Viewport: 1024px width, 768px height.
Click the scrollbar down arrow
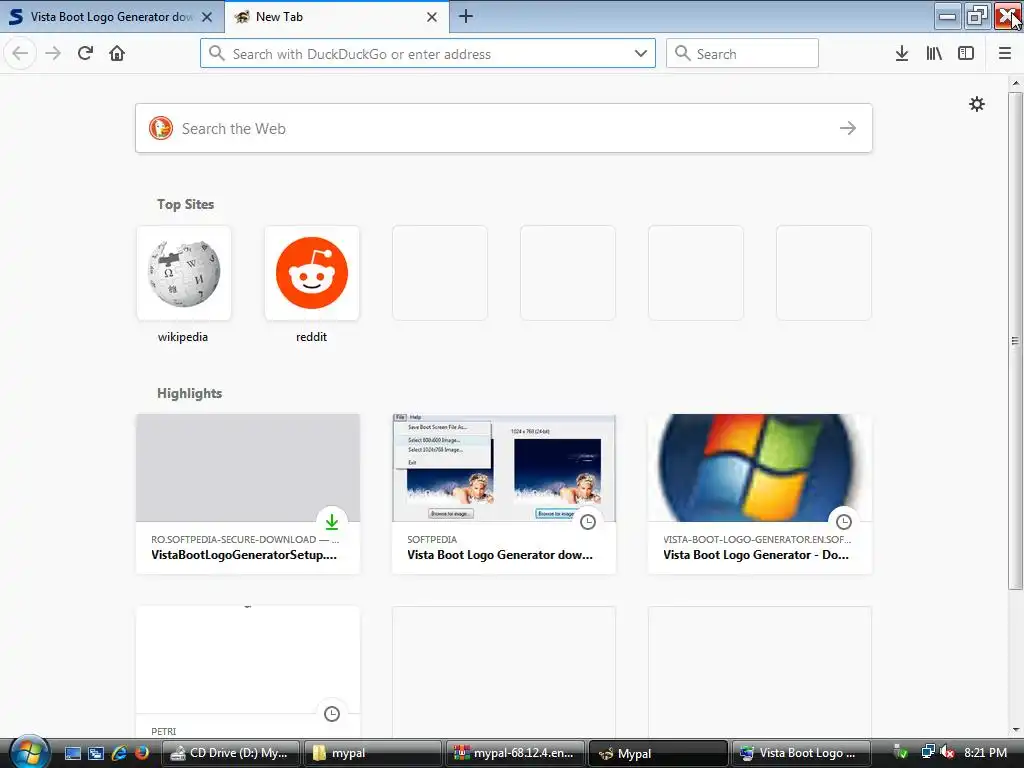point(1016,730)
